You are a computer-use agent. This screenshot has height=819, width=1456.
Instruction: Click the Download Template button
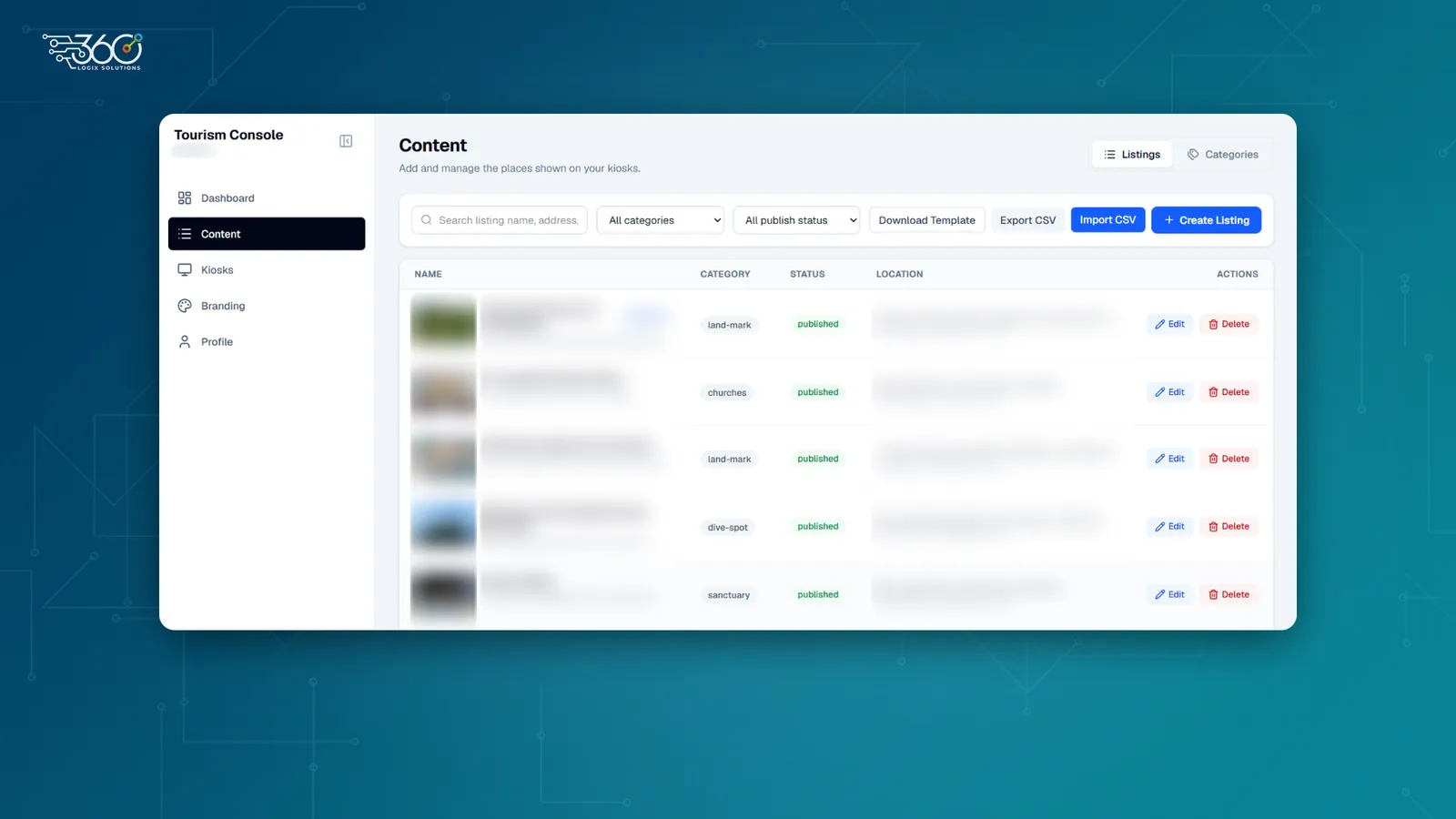(x=926, y=220)
